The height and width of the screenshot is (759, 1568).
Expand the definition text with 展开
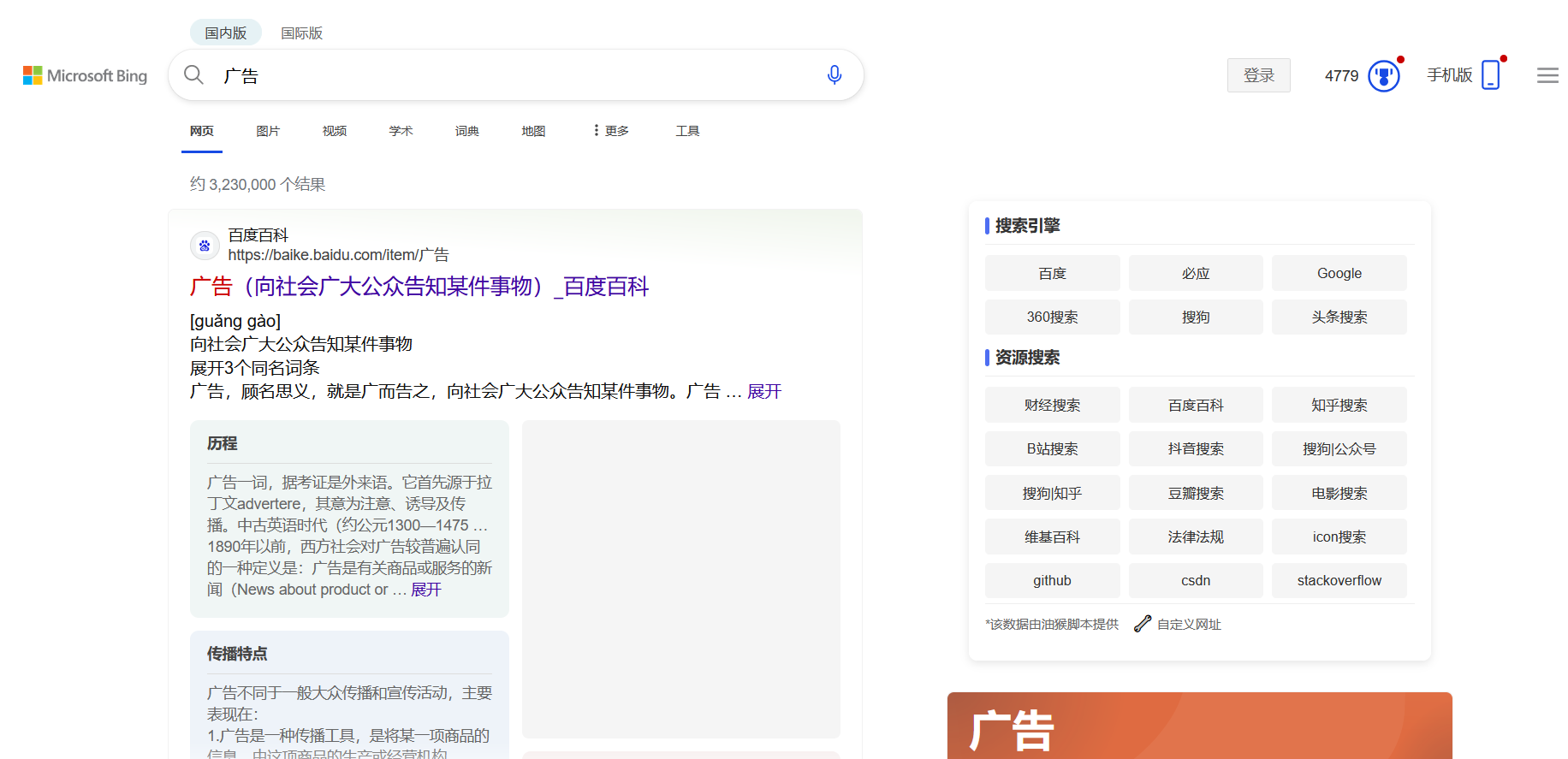(x=764, y=391)
